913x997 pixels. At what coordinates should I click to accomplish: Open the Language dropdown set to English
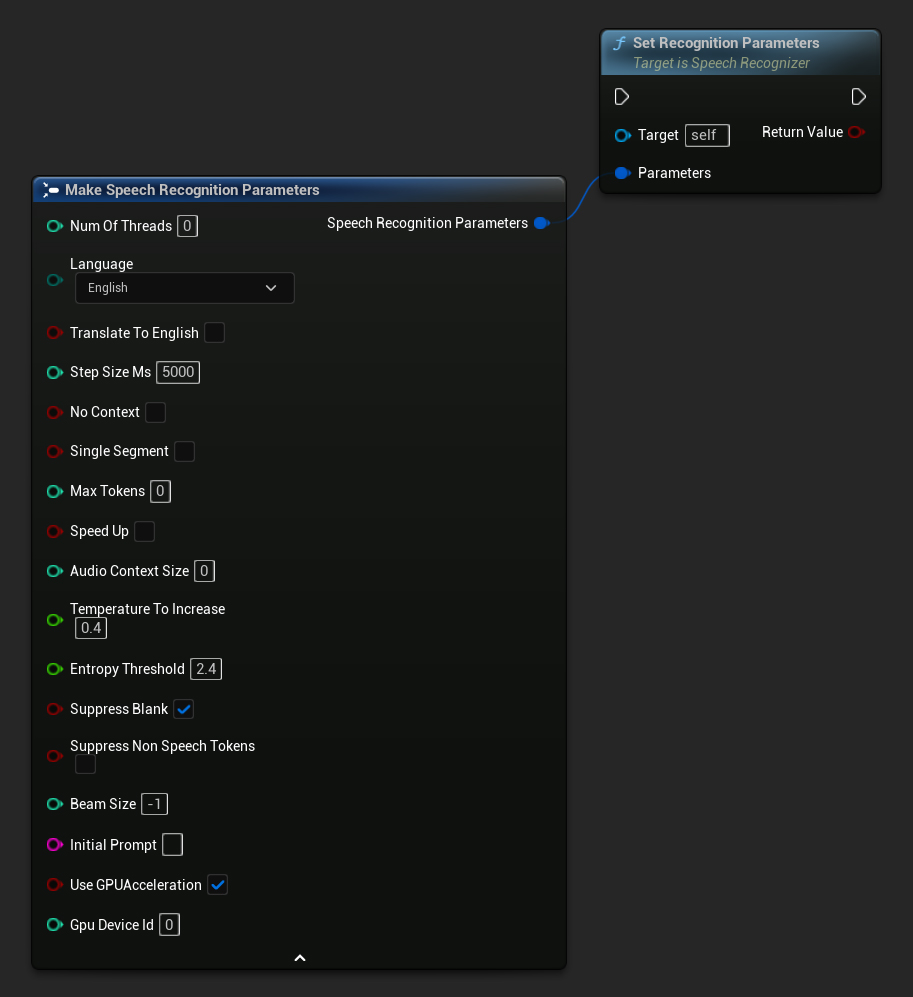coord(184,288)
